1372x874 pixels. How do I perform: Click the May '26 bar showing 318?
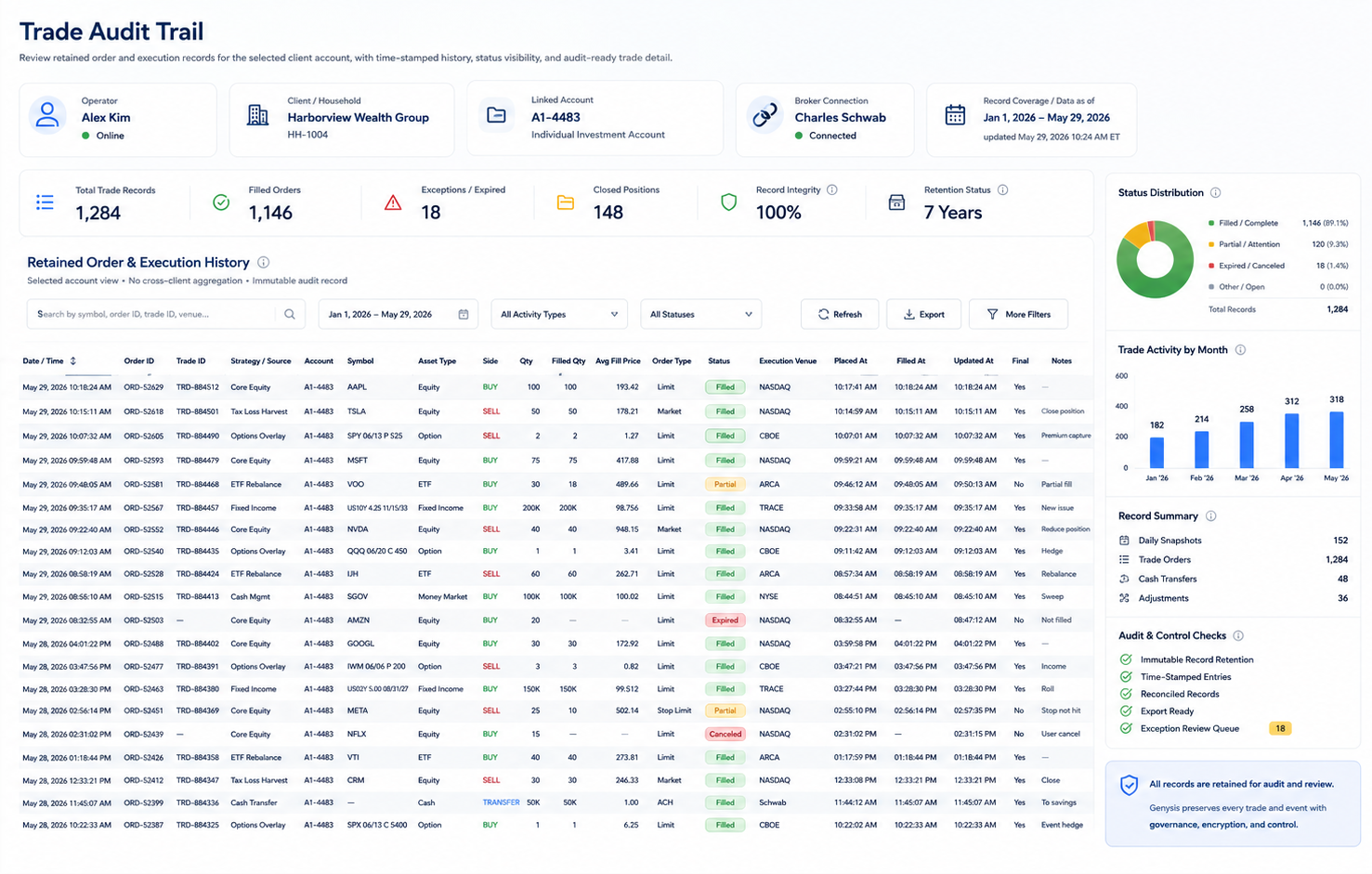click(x=1337, y=439)
